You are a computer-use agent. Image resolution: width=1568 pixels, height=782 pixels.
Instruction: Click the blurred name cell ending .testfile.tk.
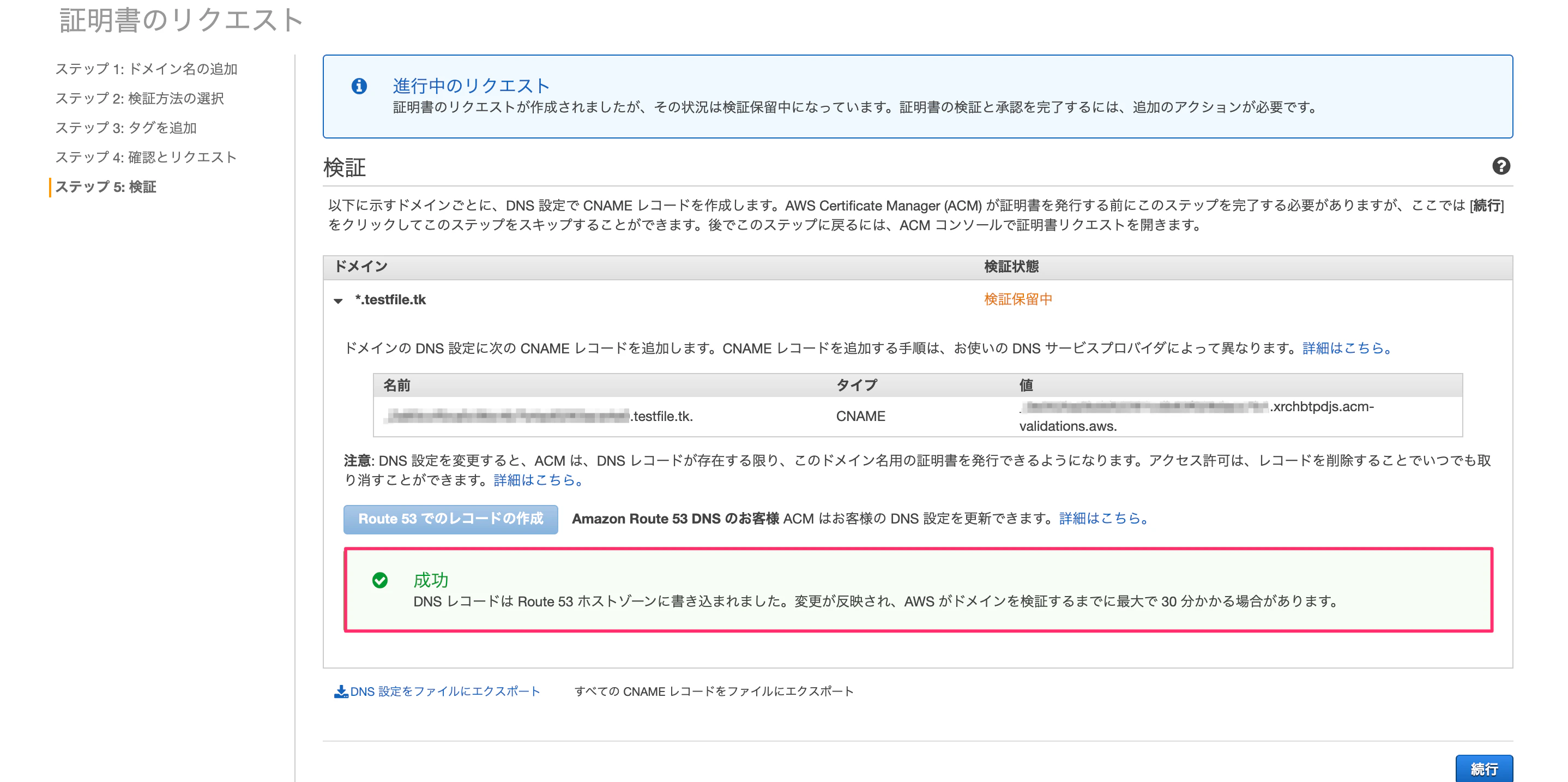coord(539,416)
